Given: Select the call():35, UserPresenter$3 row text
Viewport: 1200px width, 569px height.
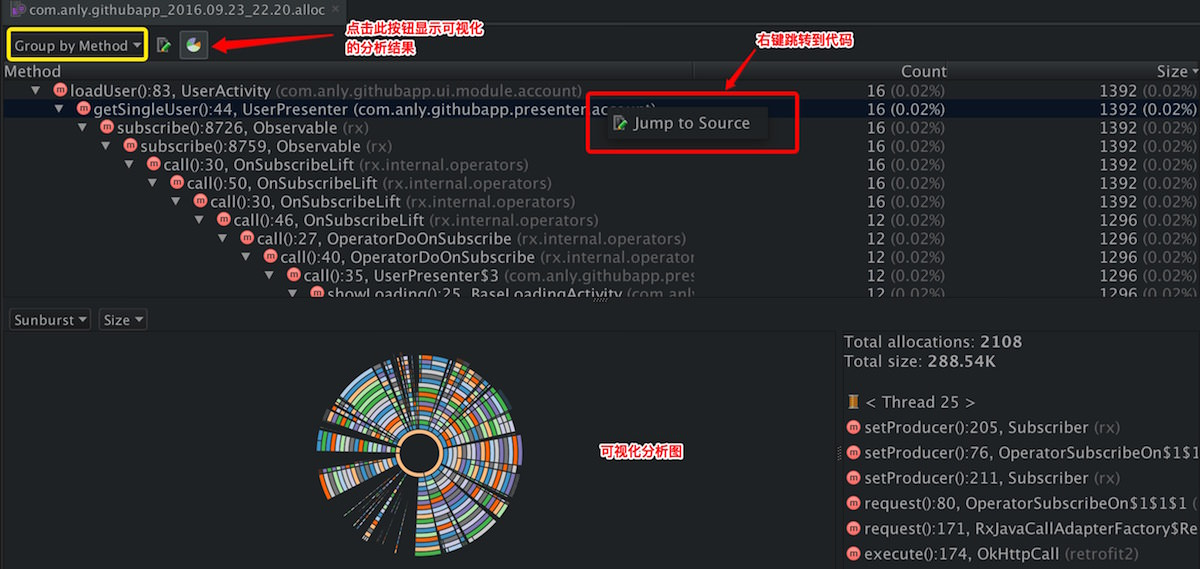Looking at the screenshot, I should coord(499,276).
